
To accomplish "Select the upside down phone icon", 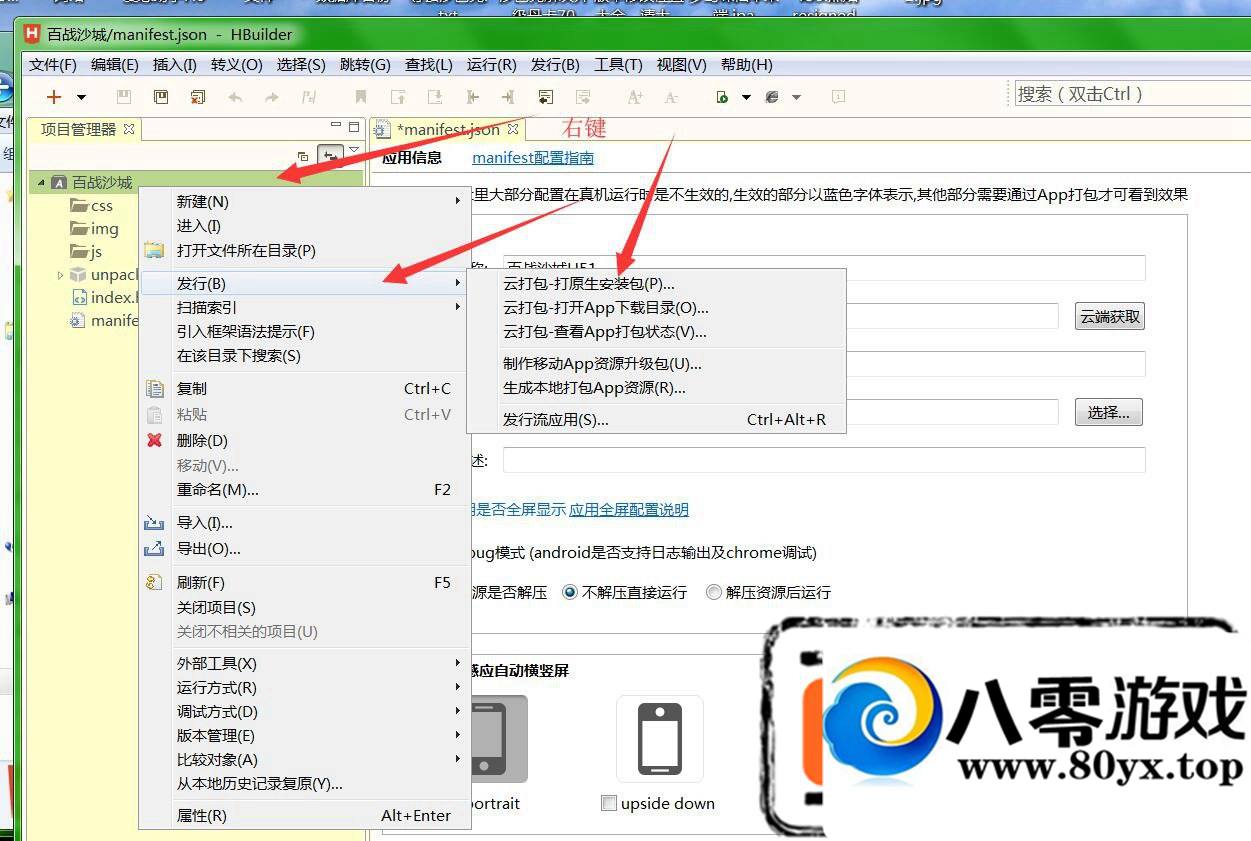I will (x=659, y=739).
